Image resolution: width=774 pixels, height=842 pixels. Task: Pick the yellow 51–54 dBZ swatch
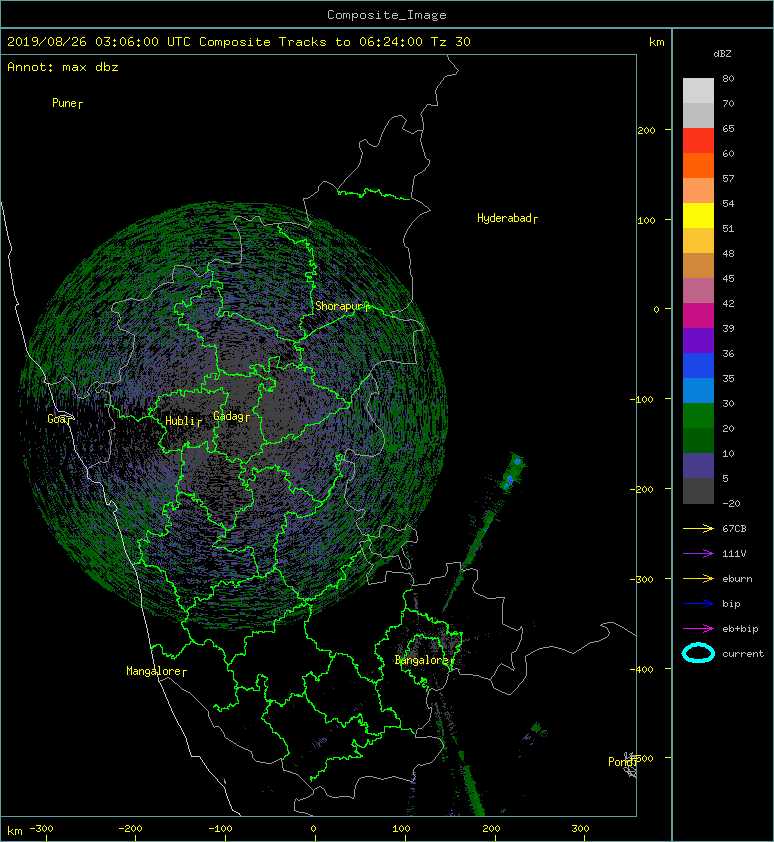click(698, 216)
